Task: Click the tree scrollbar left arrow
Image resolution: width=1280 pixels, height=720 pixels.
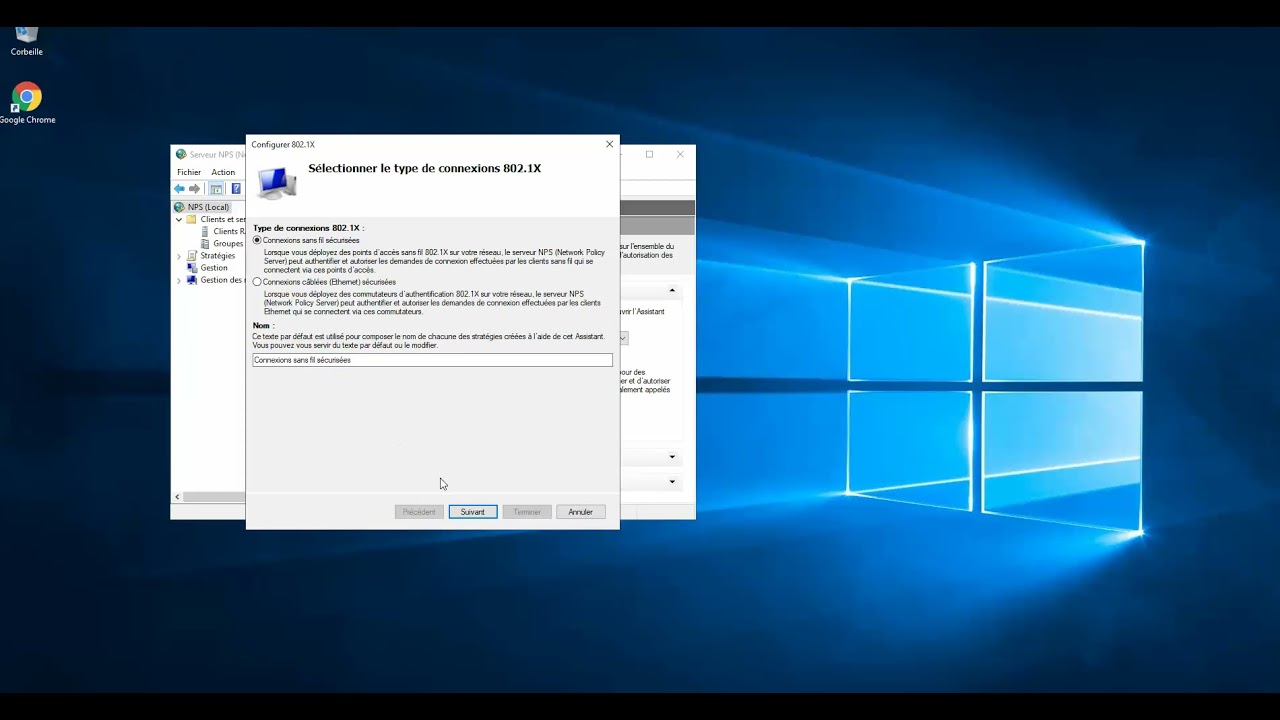Action: pyautogui.click(x=178, y=497)
